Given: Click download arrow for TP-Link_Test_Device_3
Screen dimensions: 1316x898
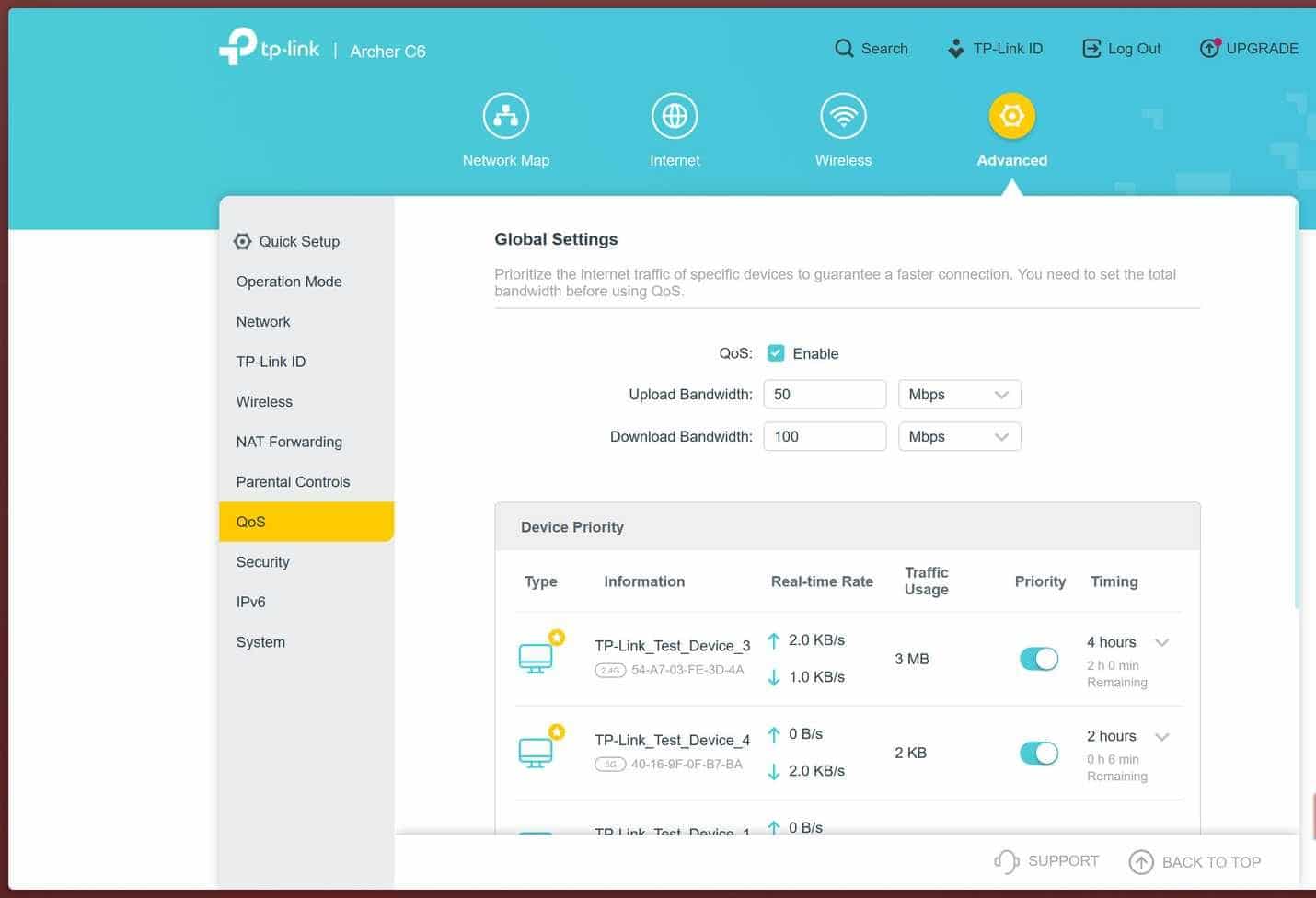Looking at the screenshot, I should (774, 677).
